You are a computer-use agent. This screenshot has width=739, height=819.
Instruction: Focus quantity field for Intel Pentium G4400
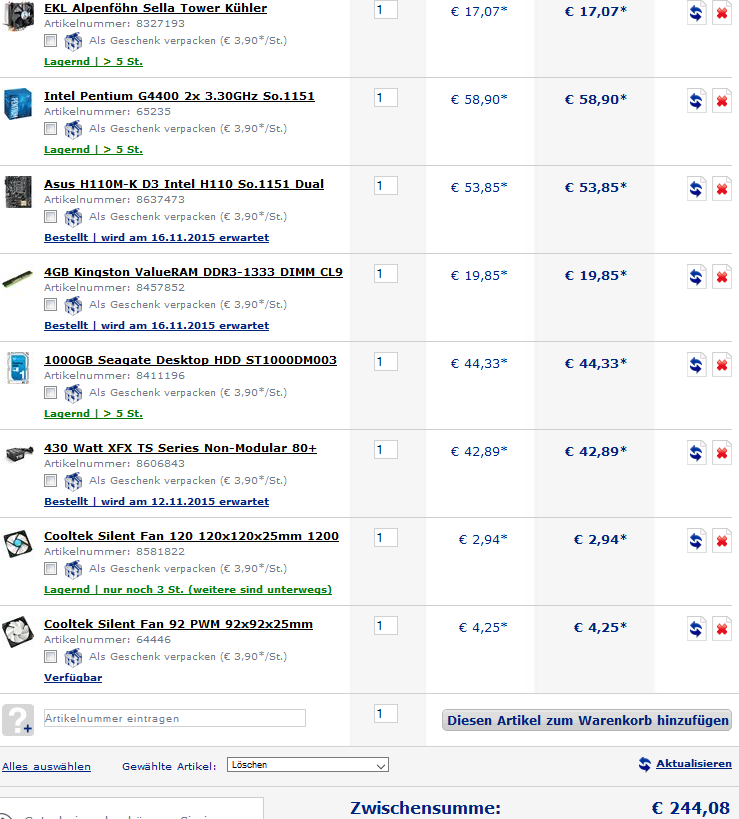pyautogui.click(x=385, y=98)
